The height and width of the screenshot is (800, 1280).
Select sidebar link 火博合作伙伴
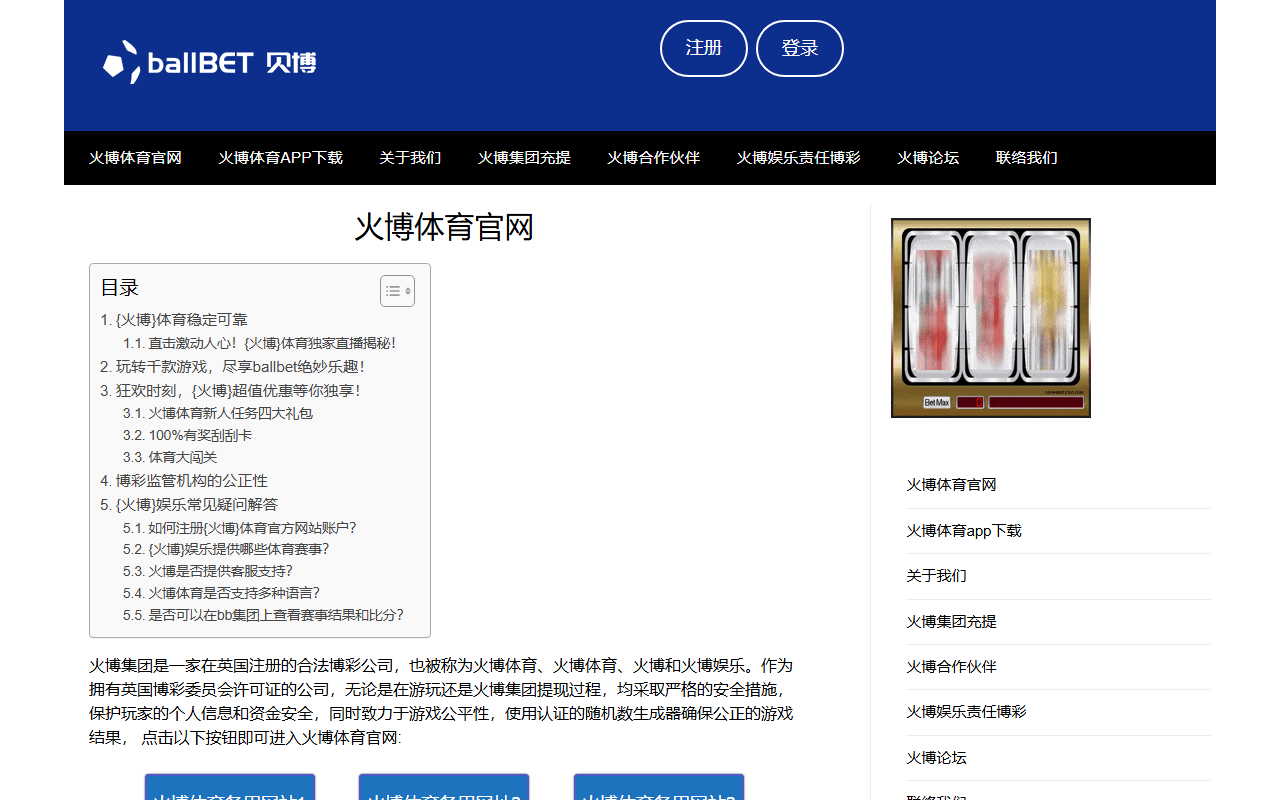tap(951, 667)
